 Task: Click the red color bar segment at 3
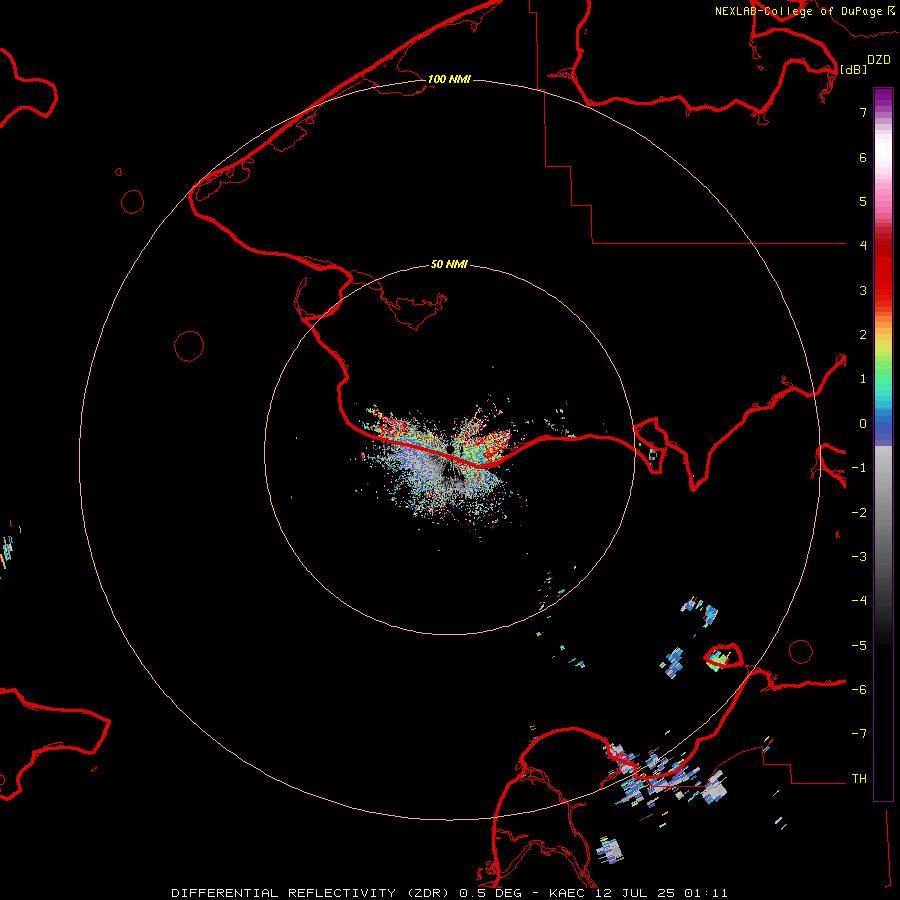click(x=883, y=290)
